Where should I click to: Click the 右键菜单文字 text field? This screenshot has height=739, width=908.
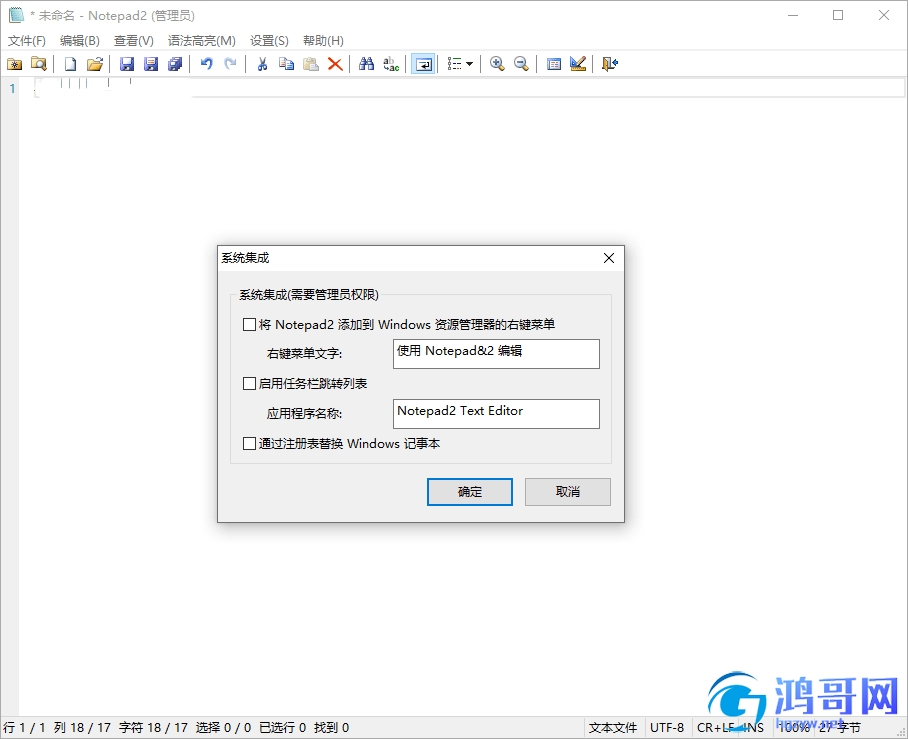click(x=496, y=354)
